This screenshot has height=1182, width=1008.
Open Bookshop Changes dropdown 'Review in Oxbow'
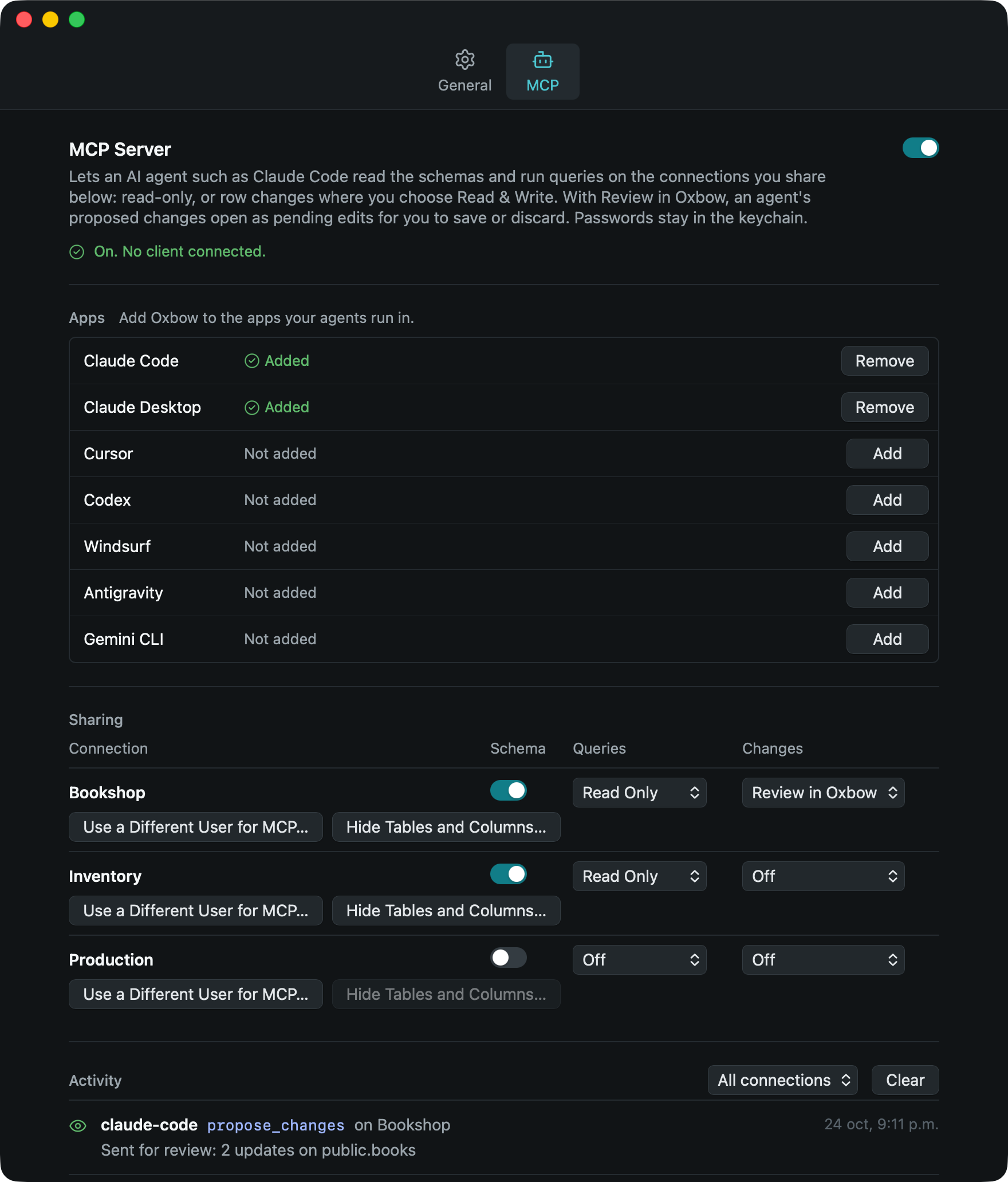(824, 793)
